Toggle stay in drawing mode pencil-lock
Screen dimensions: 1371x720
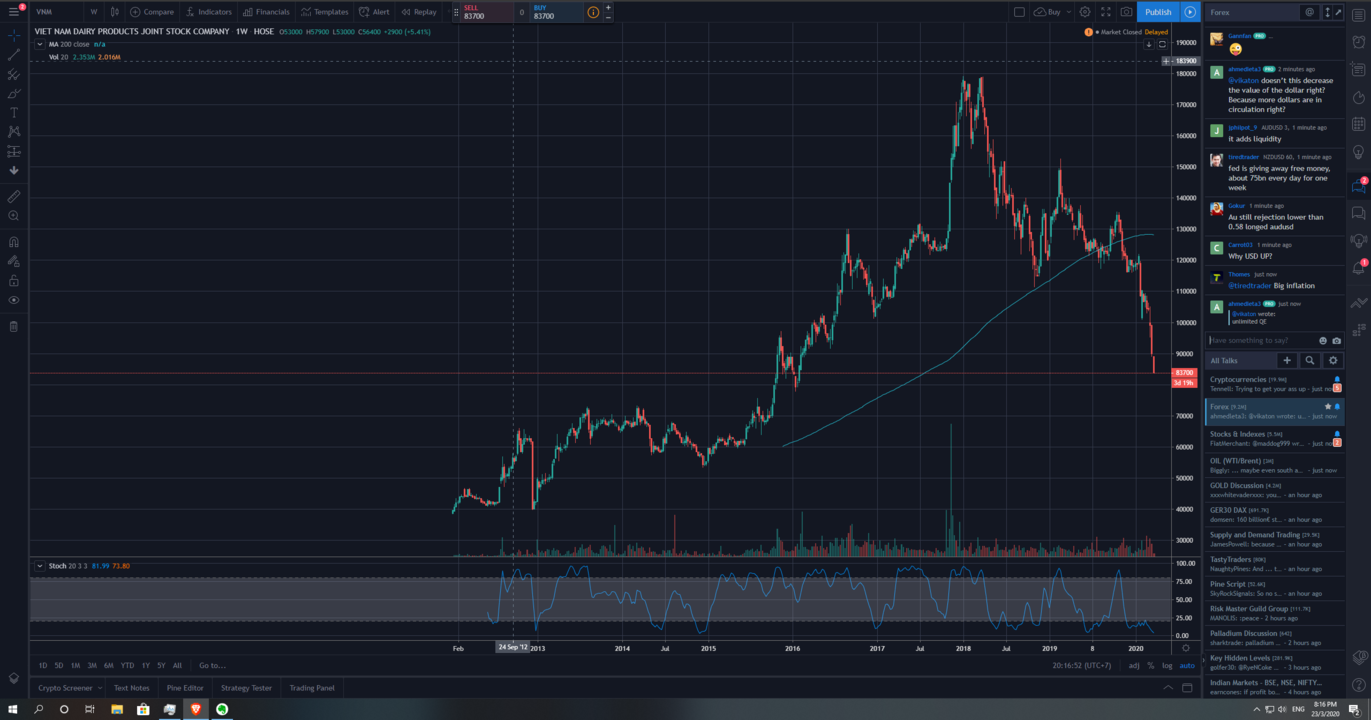(14, 261)
